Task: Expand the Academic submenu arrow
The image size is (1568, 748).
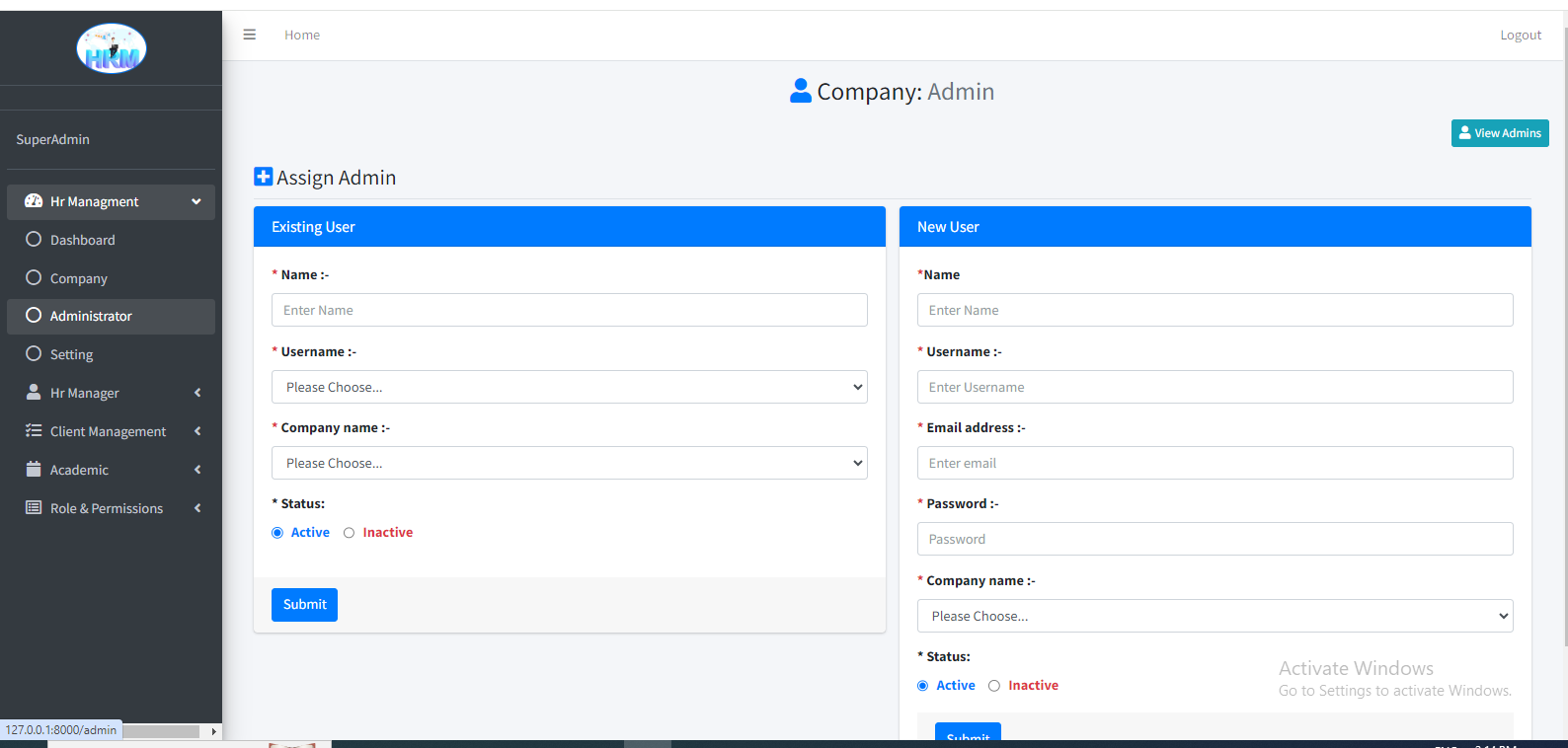Action: click(x=197, y=470)
